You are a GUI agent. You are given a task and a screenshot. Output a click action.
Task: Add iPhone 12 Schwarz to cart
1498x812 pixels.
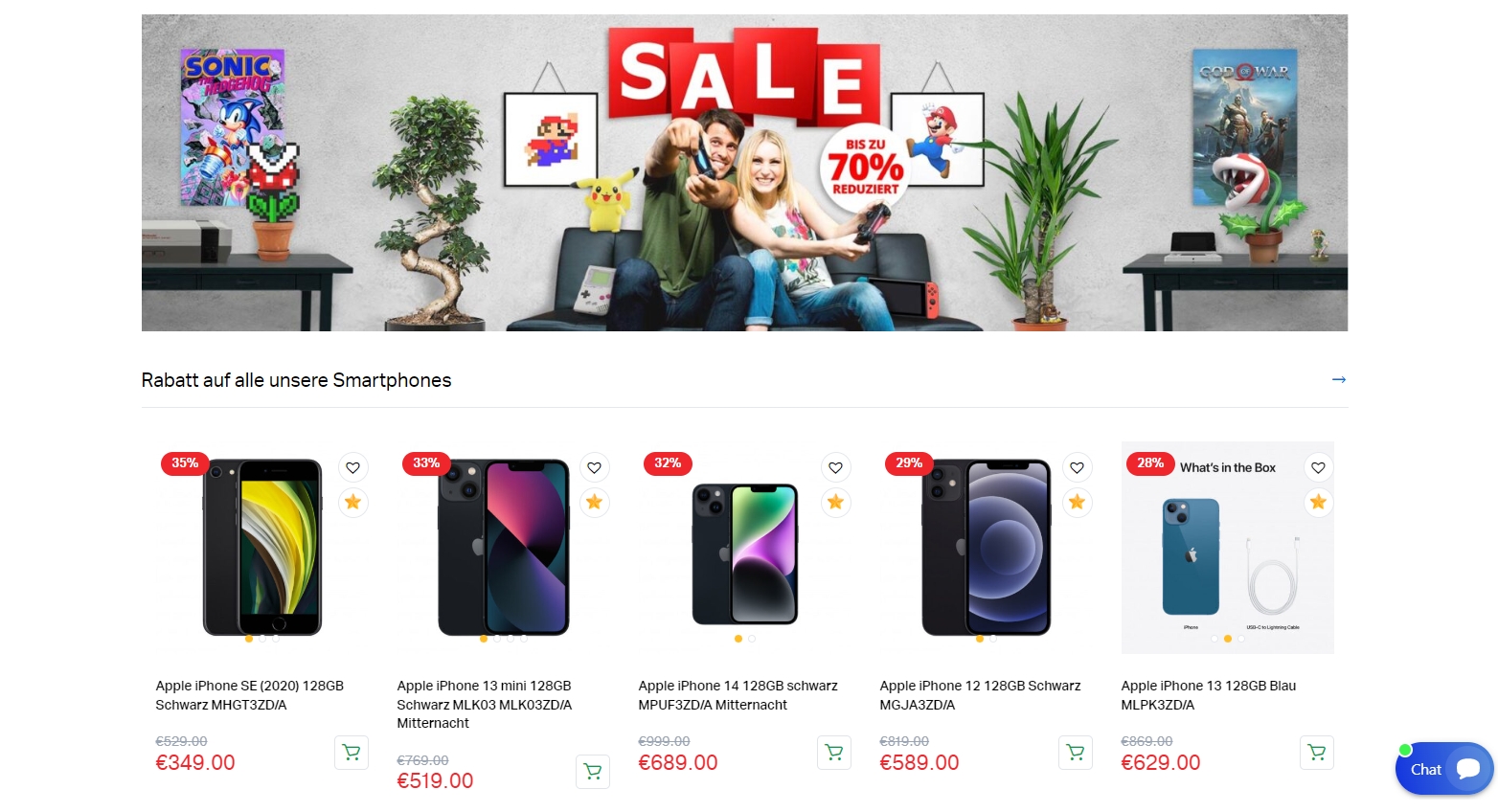point(1076,753)
